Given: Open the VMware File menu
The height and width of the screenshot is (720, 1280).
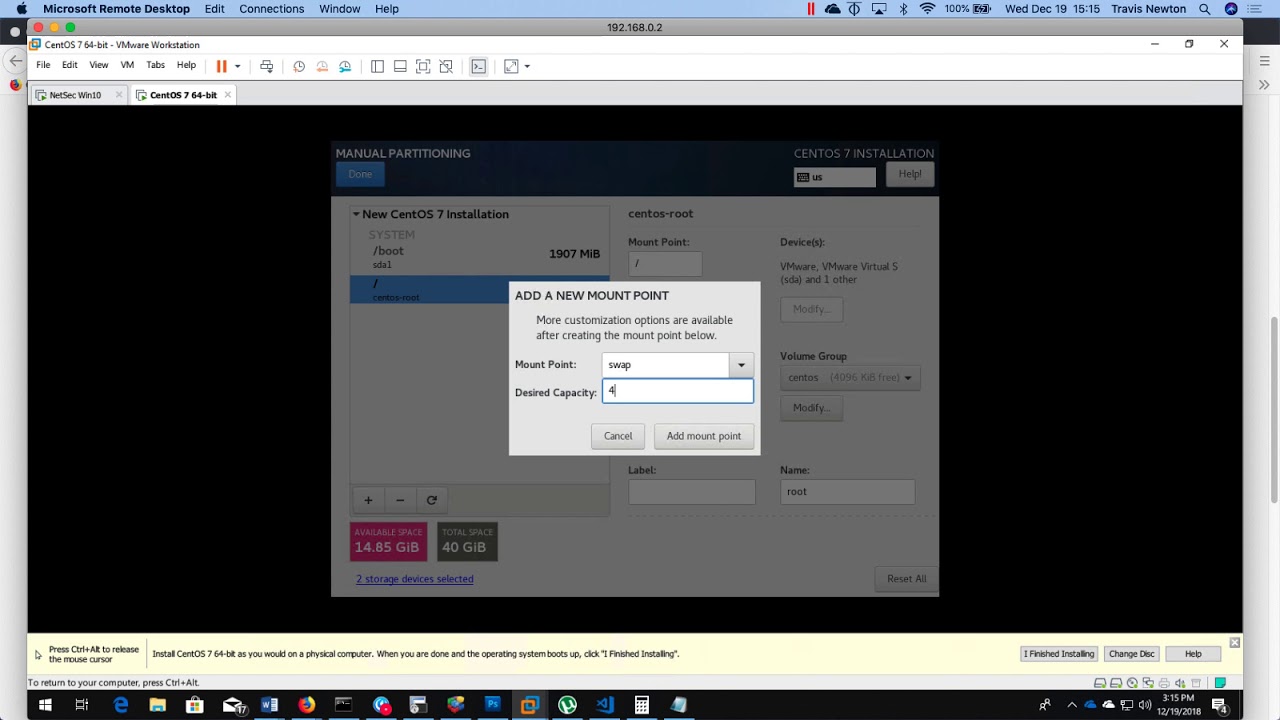Looking at the screenshot, I should [43, 65].
